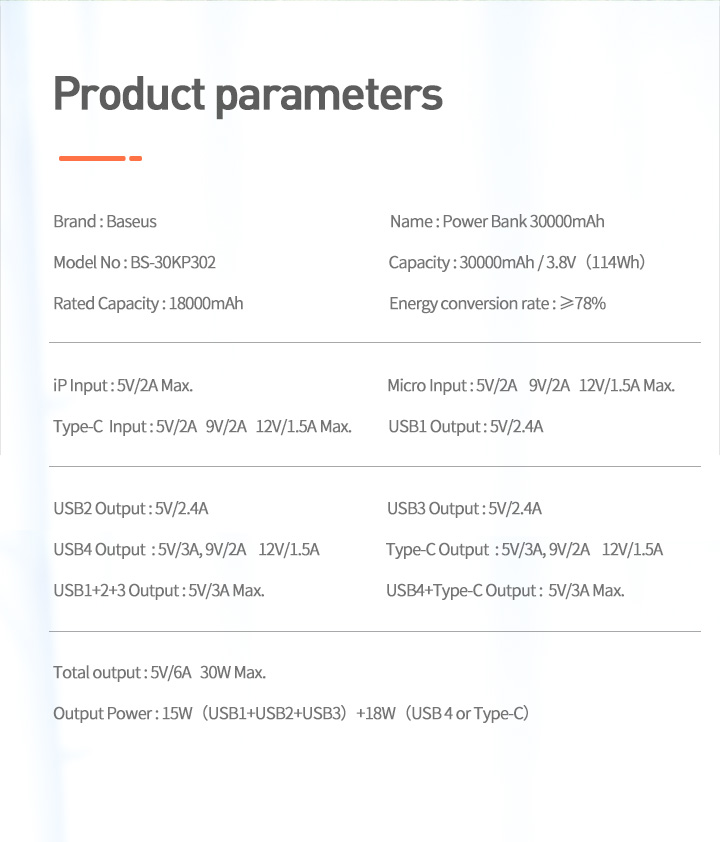
Task: Click the USB2 Output 5V/2.4A text
Action: tap(130, 509)
